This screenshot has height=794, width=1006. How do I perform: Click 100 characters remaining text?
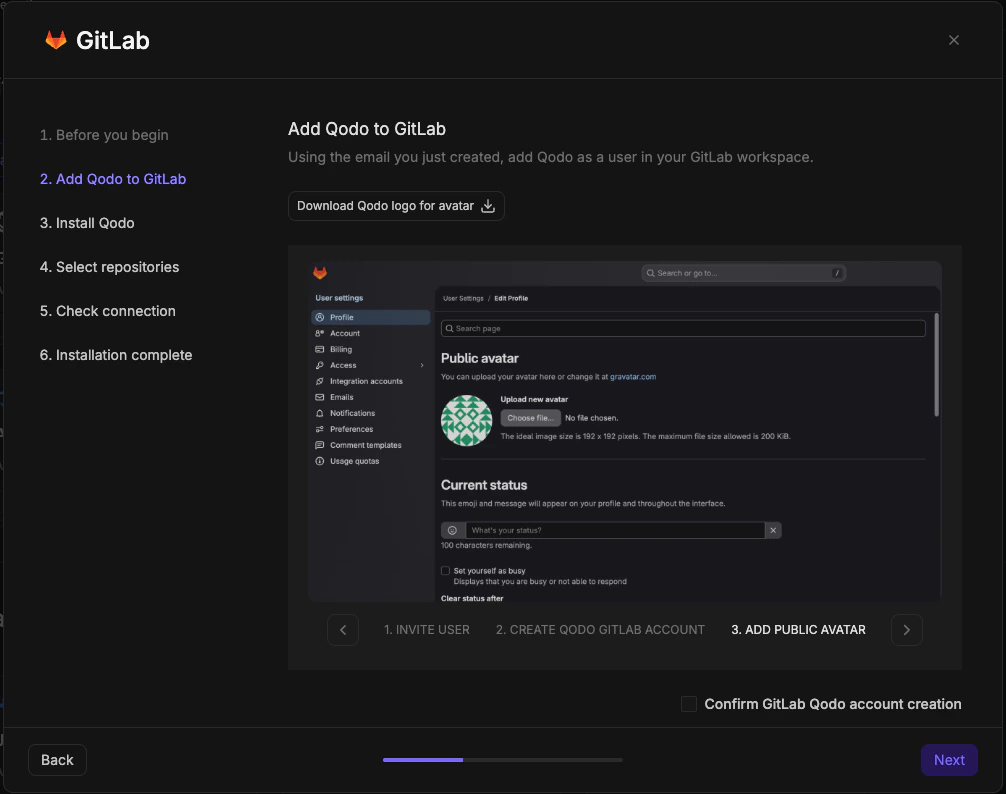point(486,546)
